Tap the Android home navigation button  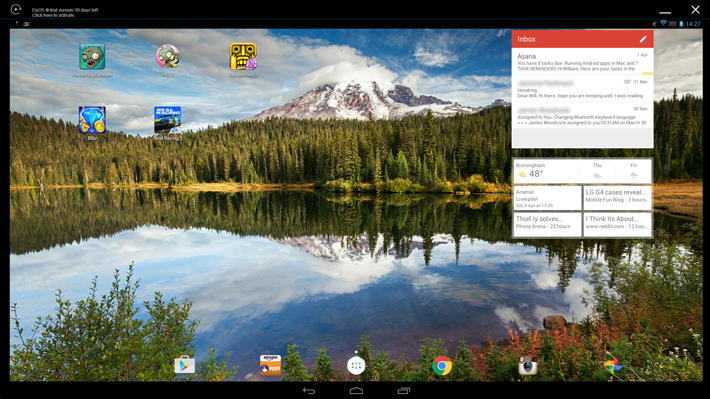pyautogui.click(x=356, y=391)
